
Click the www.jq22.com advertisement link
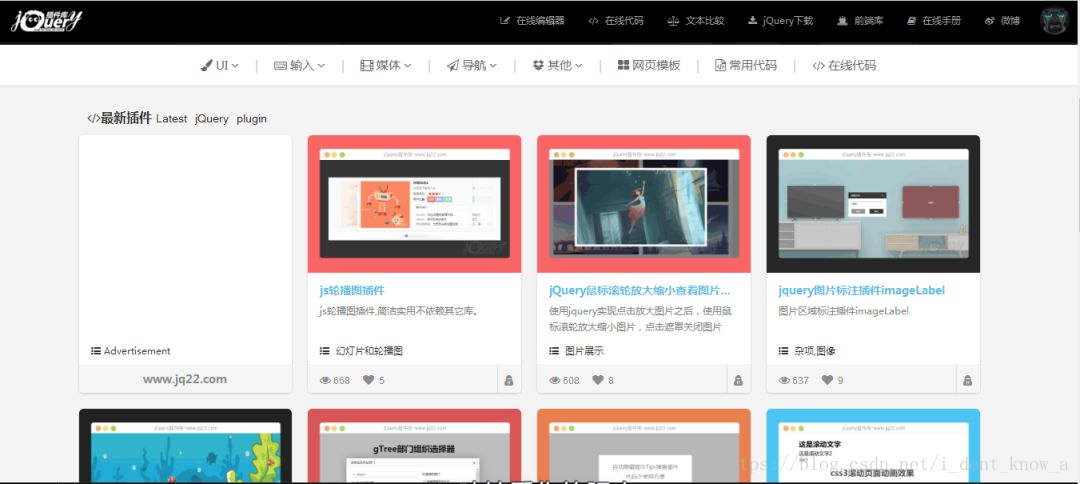tap(185, 379)
